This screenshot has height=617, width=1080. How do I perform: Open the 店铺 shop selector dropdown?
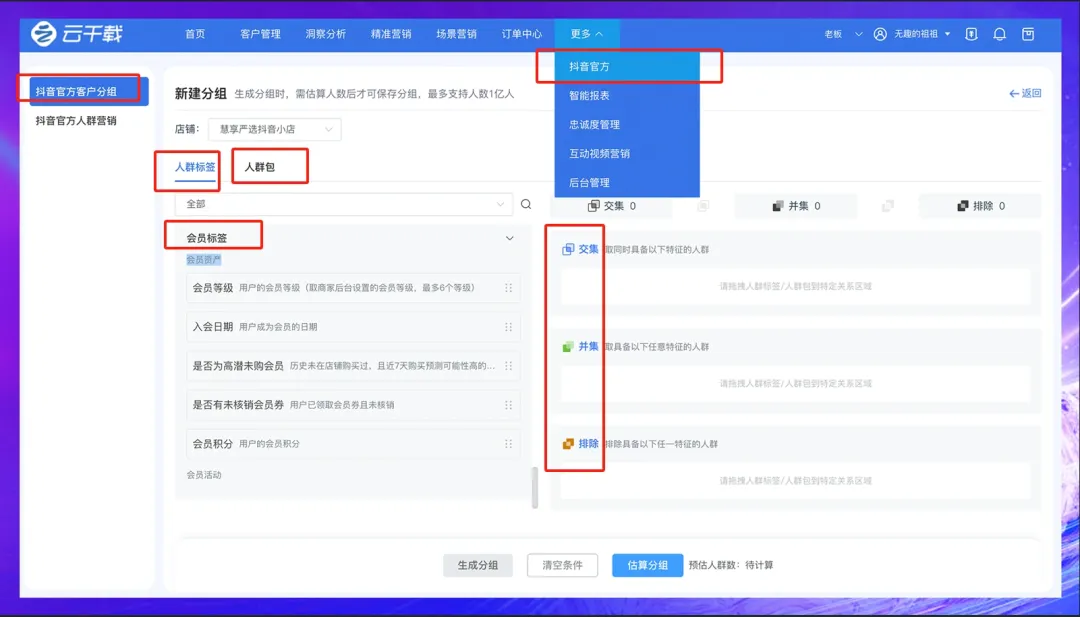point(273,130)
